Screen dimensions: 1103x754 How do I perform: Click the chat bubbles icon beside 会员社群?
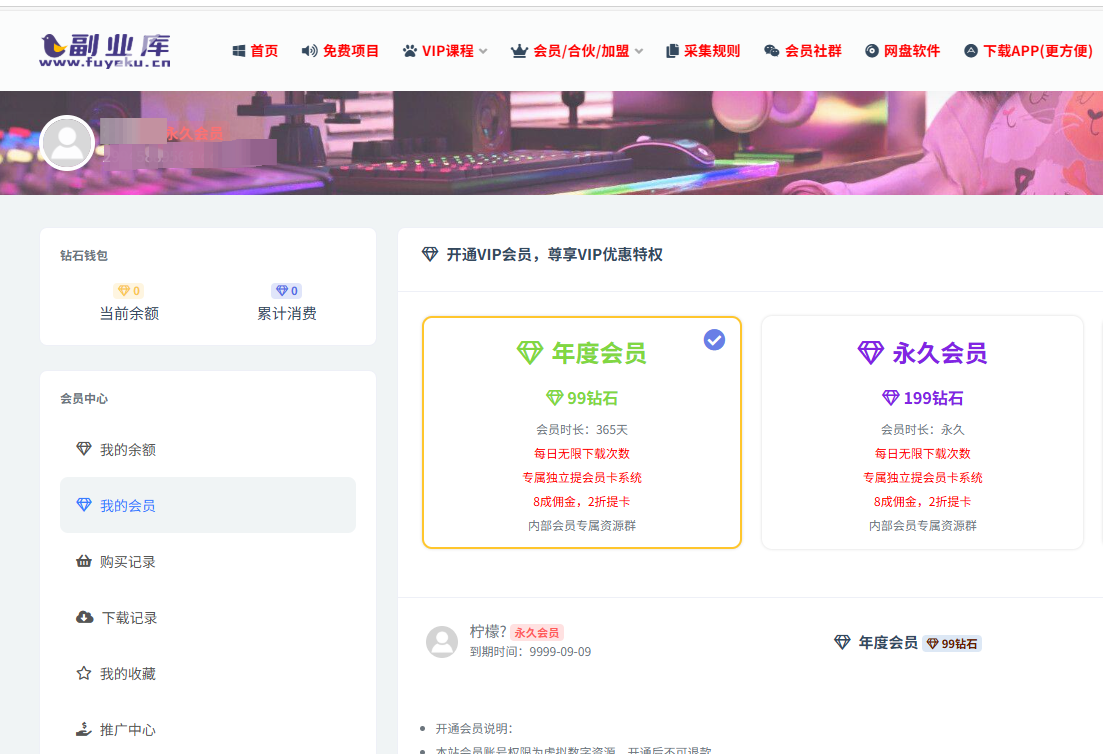772,51
